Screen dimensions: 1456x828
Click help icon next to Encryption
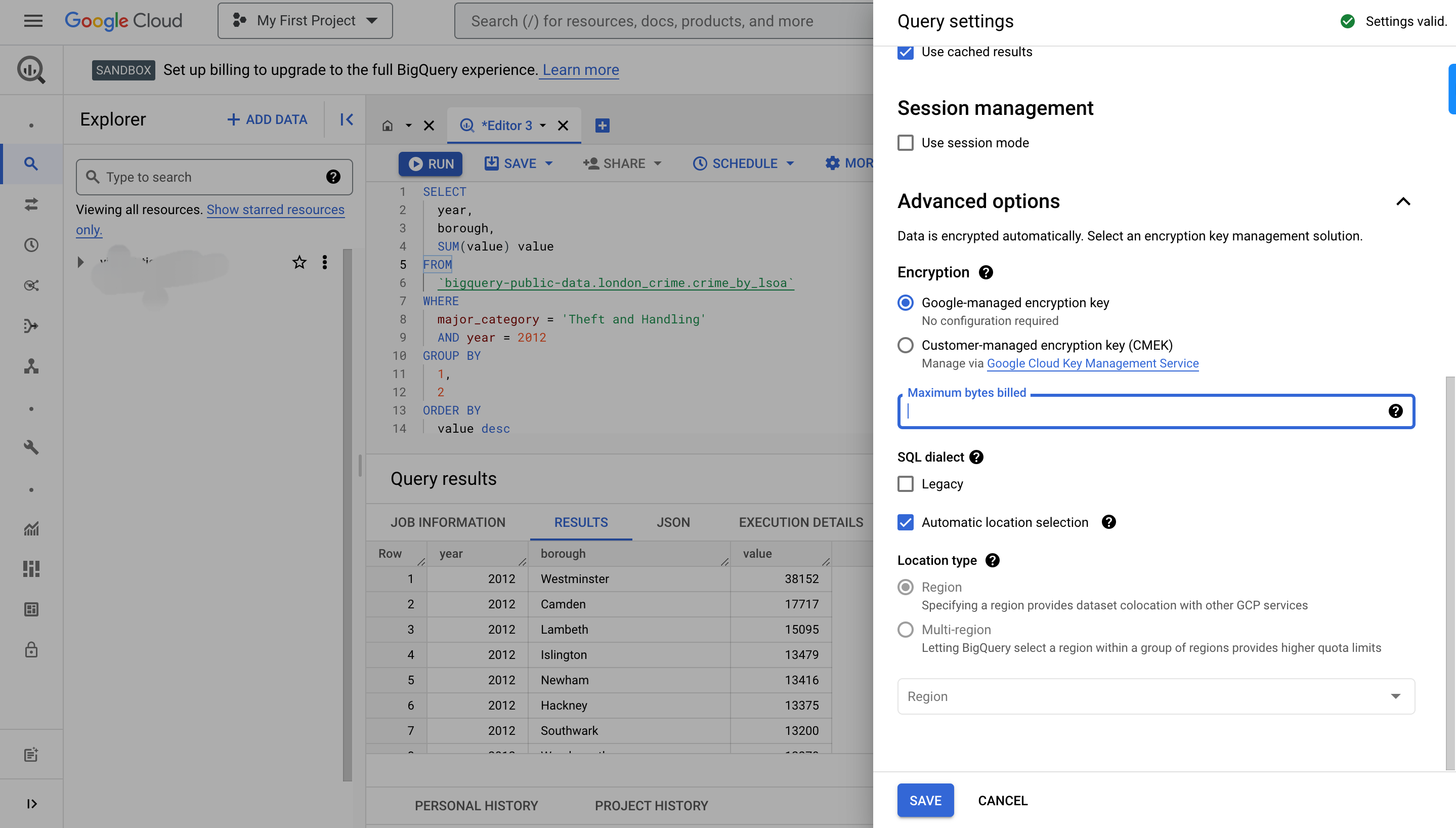click(x=986, y=272)
